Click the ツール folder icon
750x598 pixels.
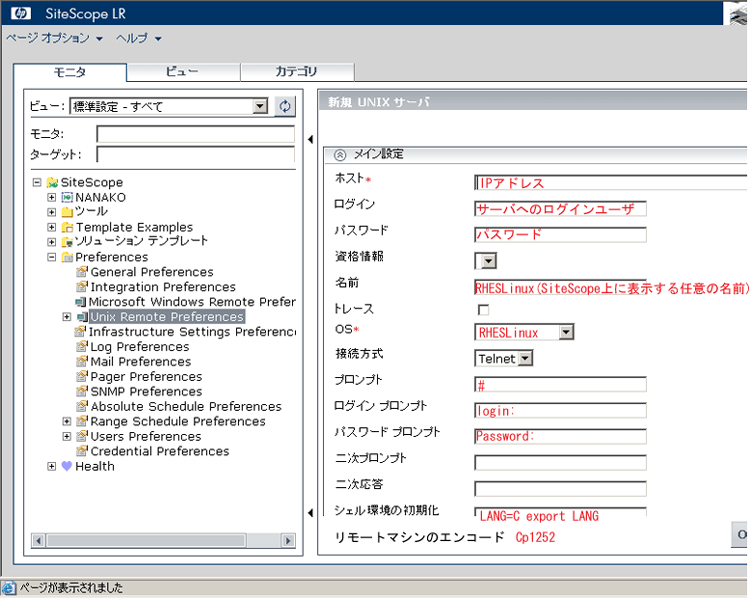pyautogui.click(x=67, y=212)
